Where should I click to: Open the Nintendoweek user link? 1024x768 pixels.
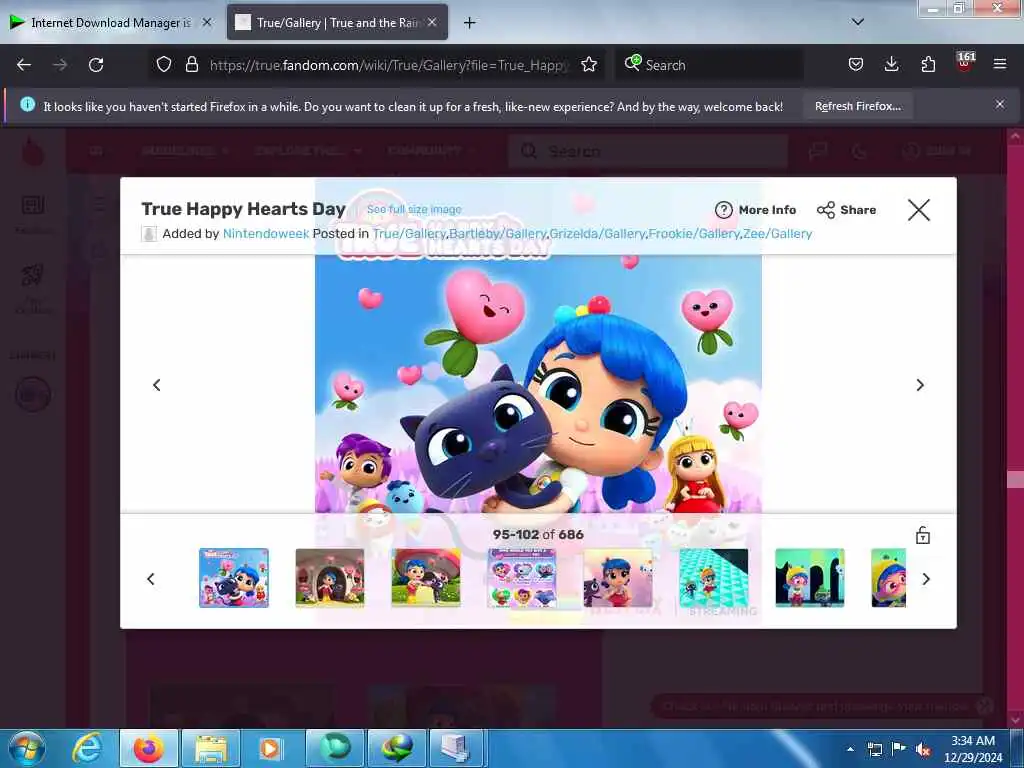point(266,234)
